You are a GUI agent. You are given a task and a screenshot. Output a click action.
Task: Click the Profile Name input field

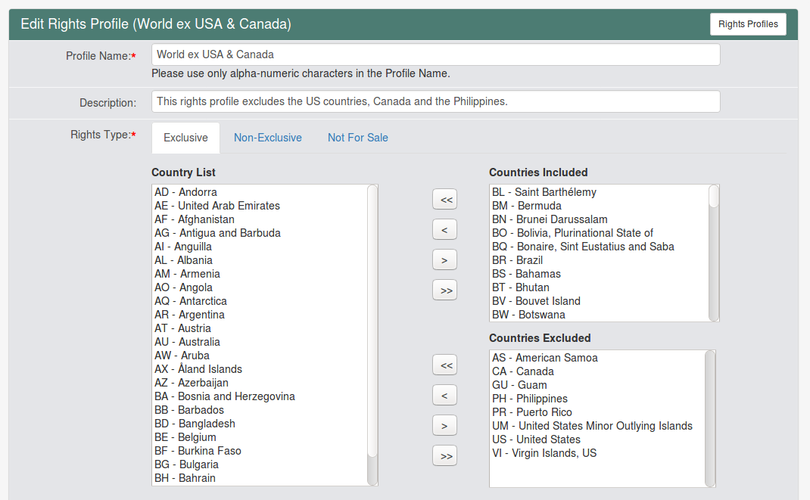pyautogui.click(x=435, y=55)
